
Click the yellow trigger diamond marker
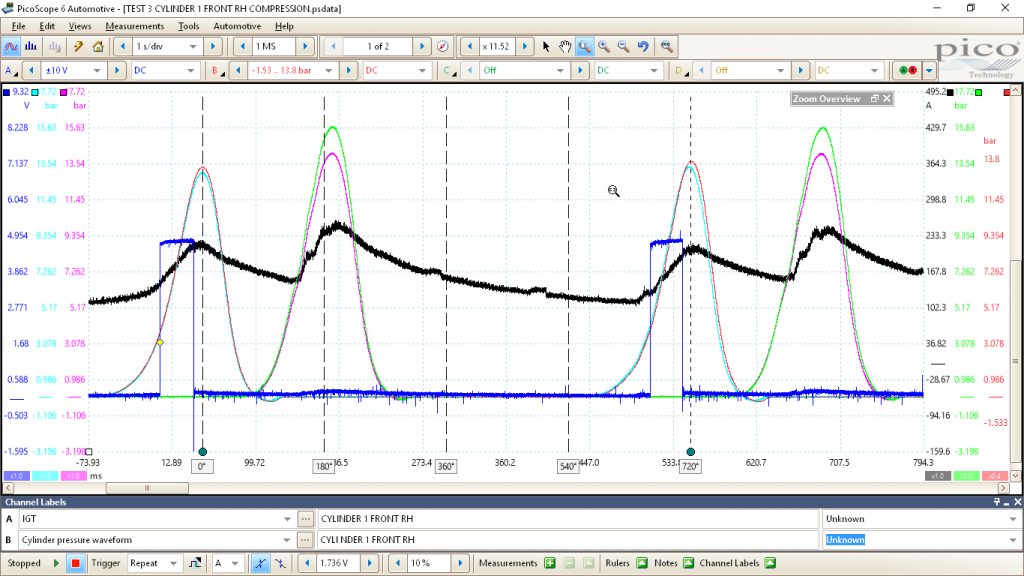pyautogui.click(x=160, y=342)
